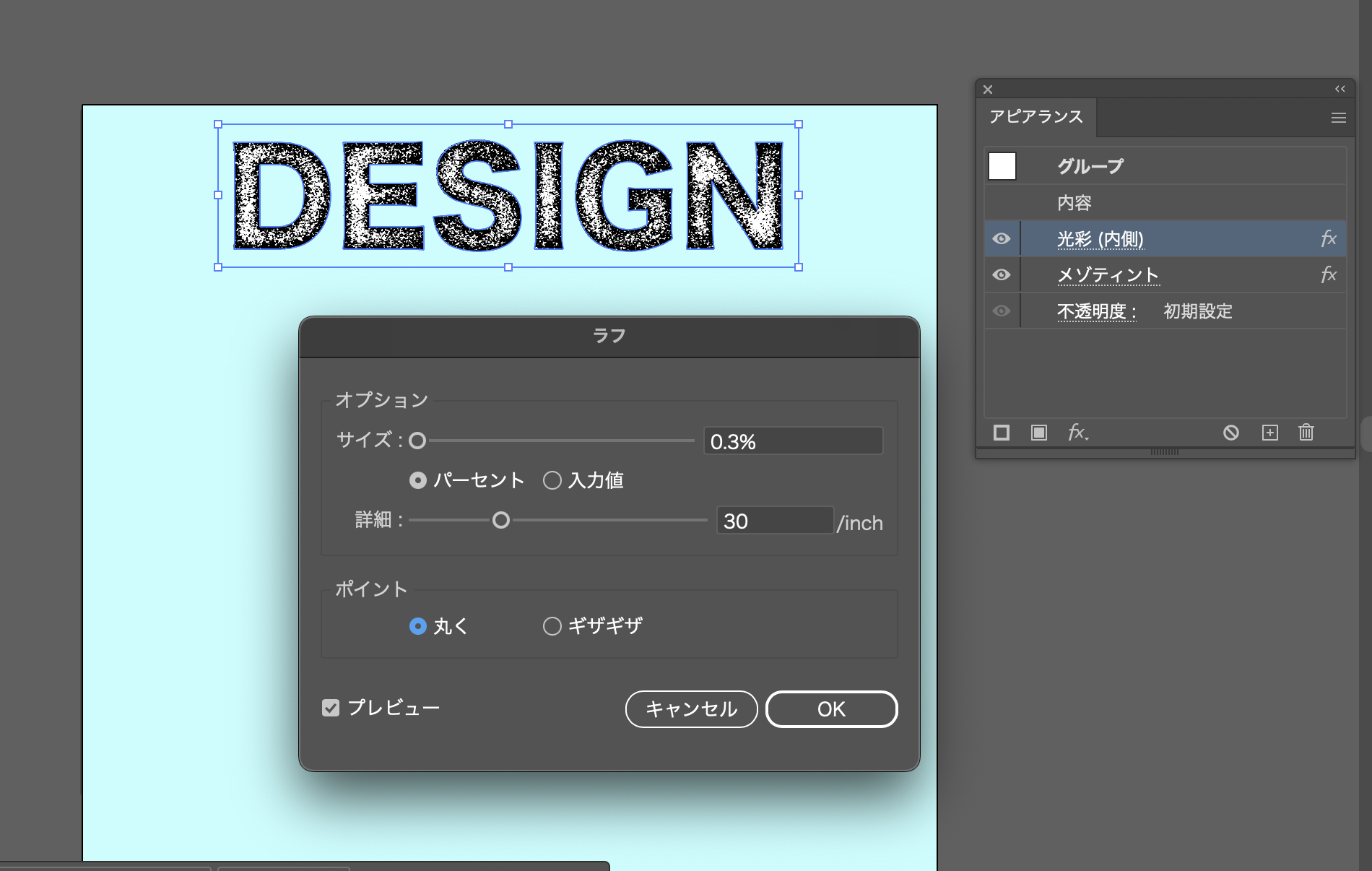Uncheck the プレビュー checkbox
Viewport: 1372px width, 871px height.
[x=331, y=708]
